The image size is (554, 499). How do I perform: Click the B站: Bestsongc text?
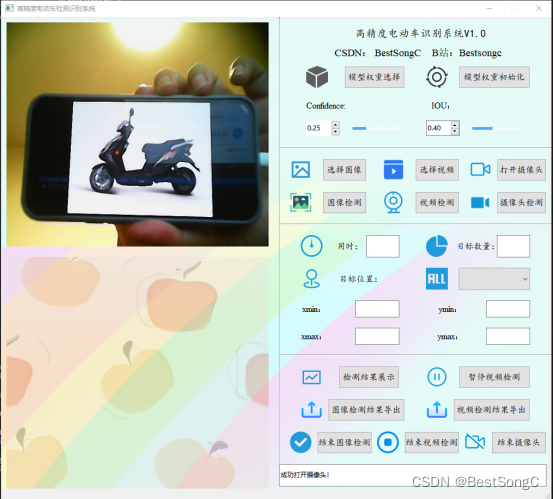pyautogui.click(x=467, y=53)
